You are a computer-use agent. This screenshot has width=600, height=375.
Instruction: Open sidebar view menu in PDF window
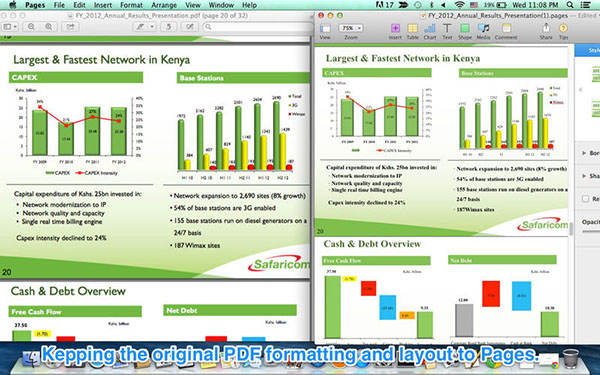point(10,27)
